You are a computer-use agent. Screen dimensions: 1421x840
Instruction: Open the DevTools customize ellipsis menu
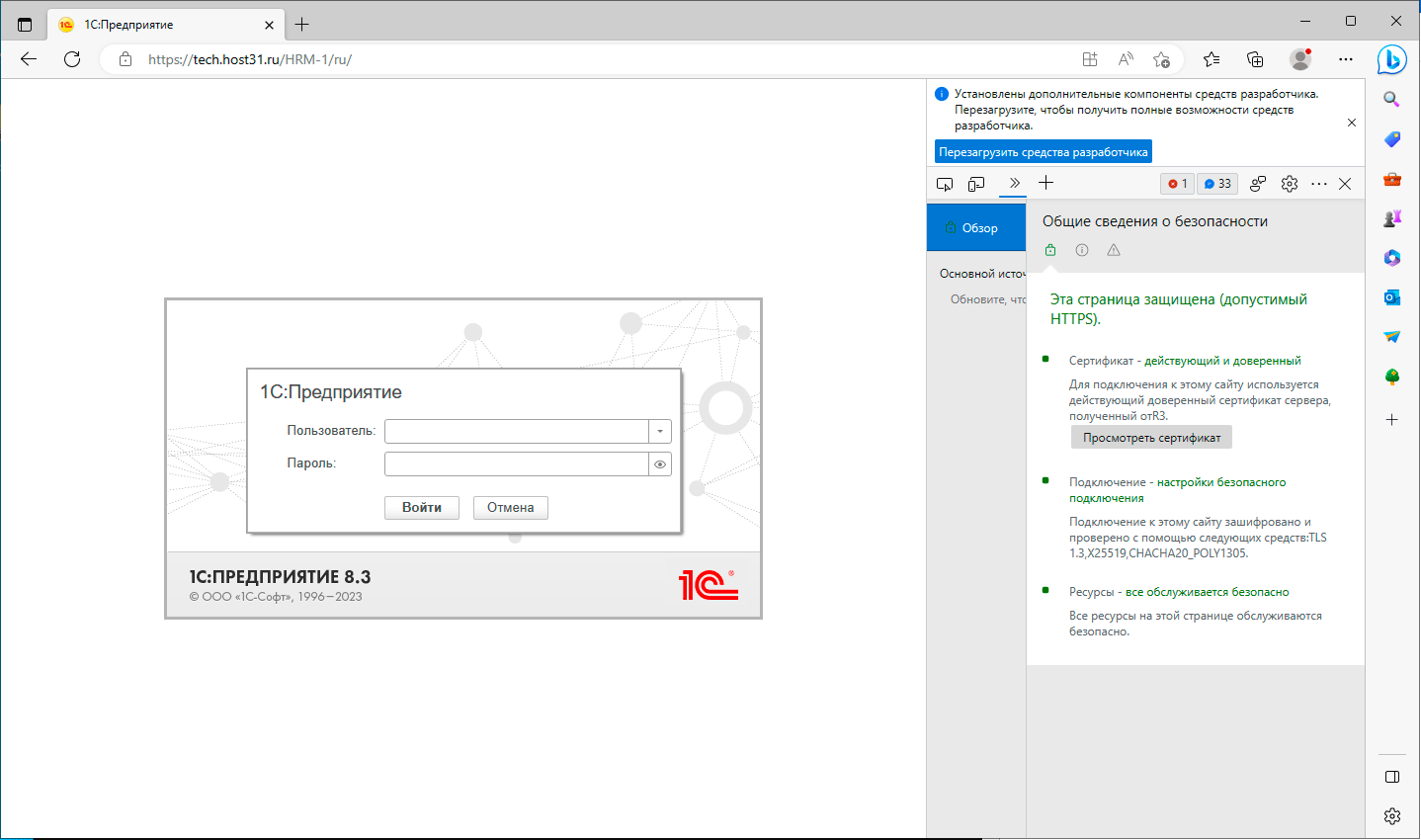[1318, 184]
